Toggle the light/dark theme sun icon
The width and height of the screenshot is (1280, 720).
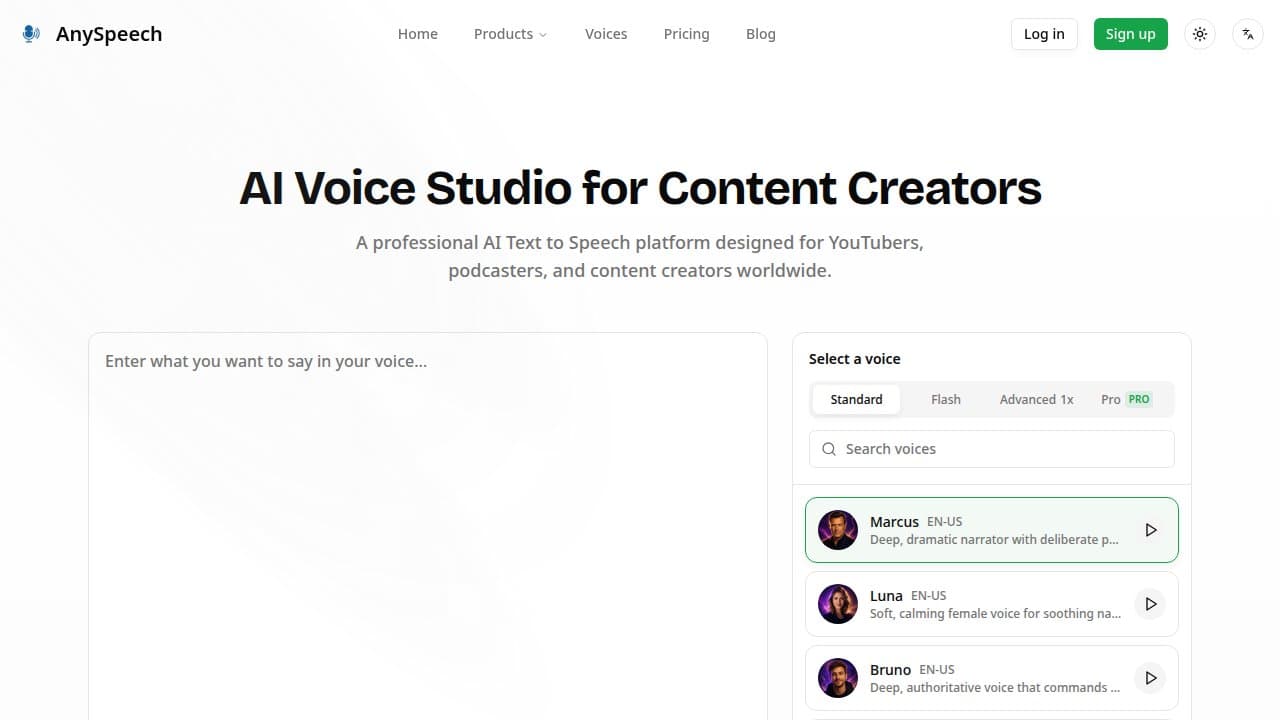click(x=1200, y=34)
